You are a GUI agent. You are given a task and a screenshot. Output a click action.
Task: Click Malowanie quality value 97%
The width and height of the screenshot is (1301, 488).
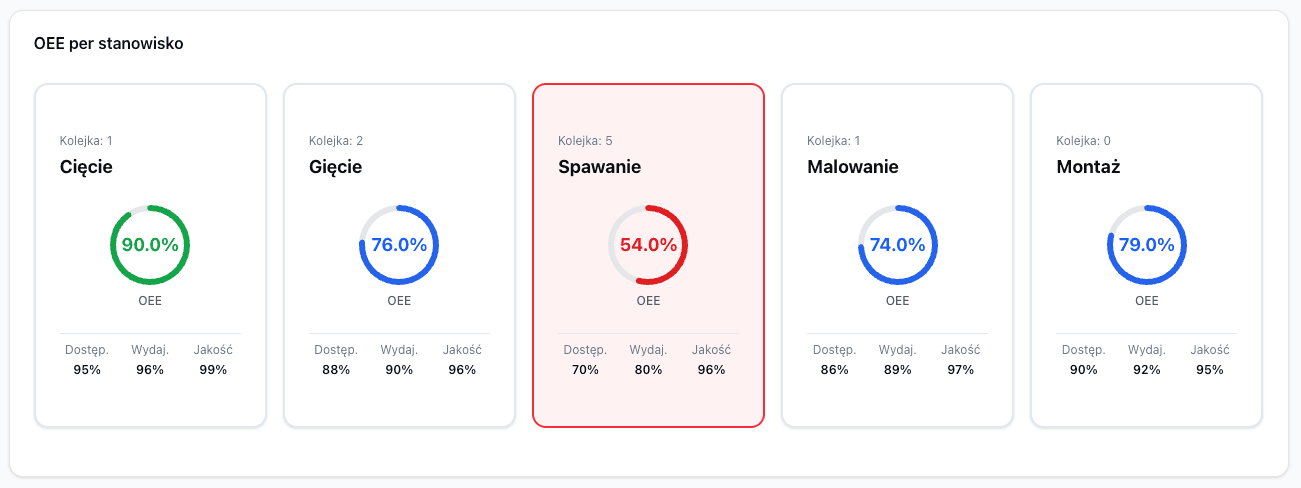960,370
